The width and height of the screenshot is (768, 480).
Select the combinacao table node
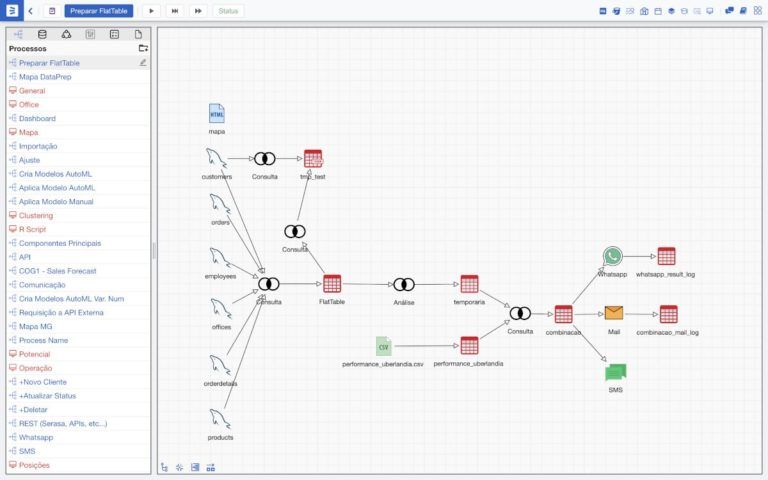click(x=563, y=314)
